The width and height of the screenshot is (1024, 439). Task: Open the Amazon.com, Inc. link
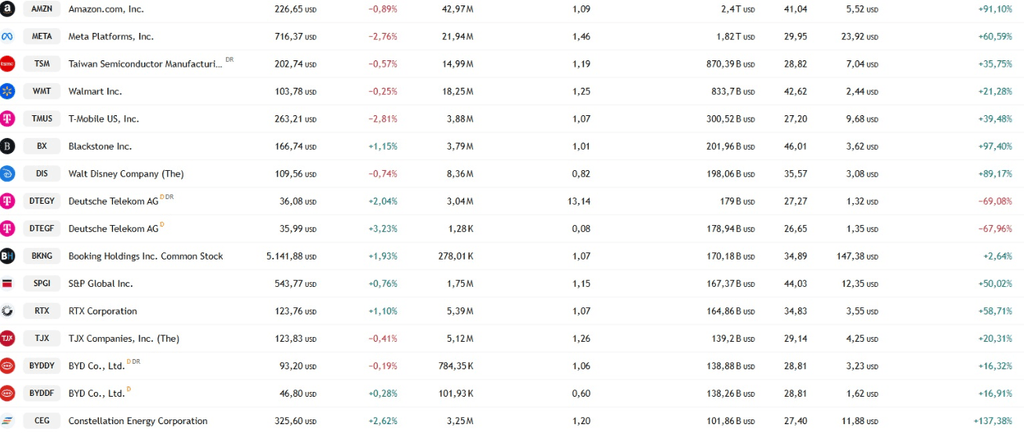pyautogui.click(x=106, y=9)
